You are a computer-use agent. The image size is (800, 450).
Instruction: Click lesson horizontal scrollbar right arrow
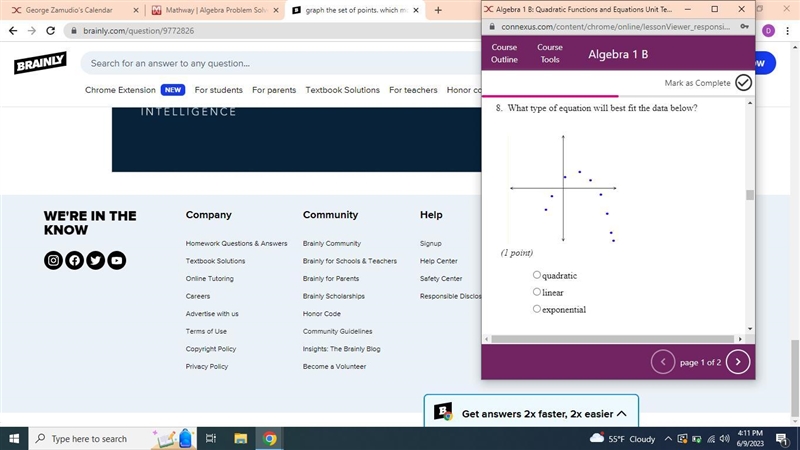coord(740,339)
